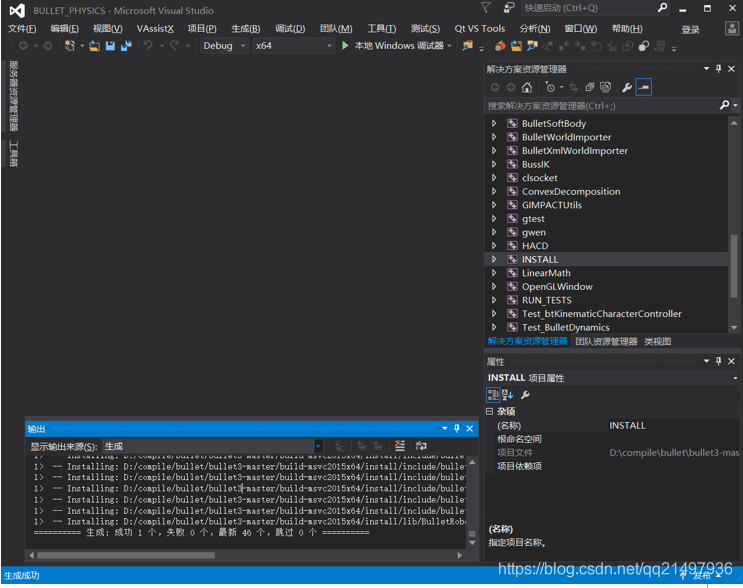Click the notifications filter funnel icon
Screen dimensions: 743x588
coord(486,8)
